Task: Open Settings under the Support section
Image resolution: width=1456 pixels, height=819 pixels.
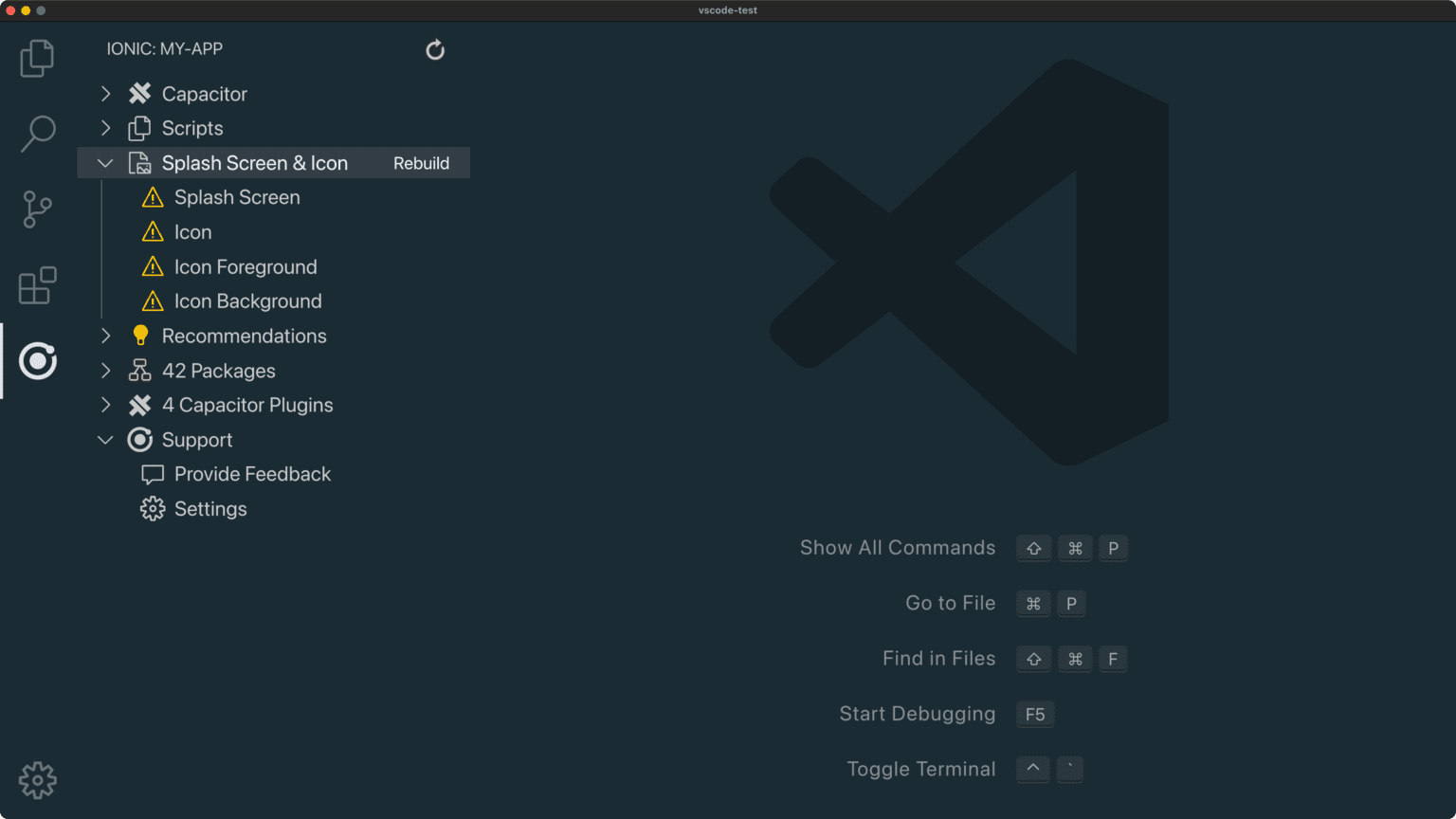Action: [x=210, y=509]
